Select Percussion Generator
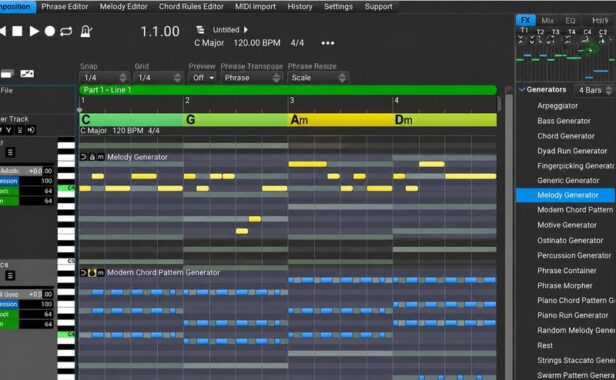Image resolution: width=616 pixels, height=380 pixels. (574, 255)
